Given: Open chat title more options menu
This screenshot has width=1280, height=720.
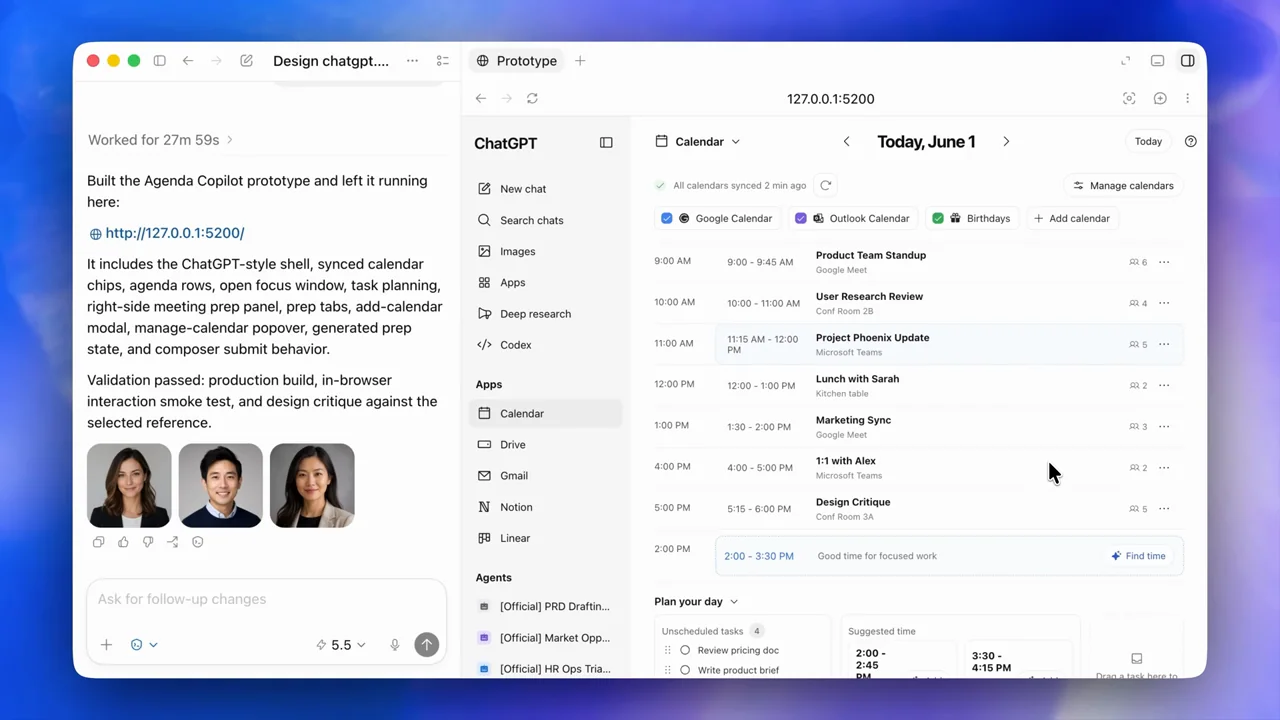Looking at the screenshot, I should pos(412,61).
